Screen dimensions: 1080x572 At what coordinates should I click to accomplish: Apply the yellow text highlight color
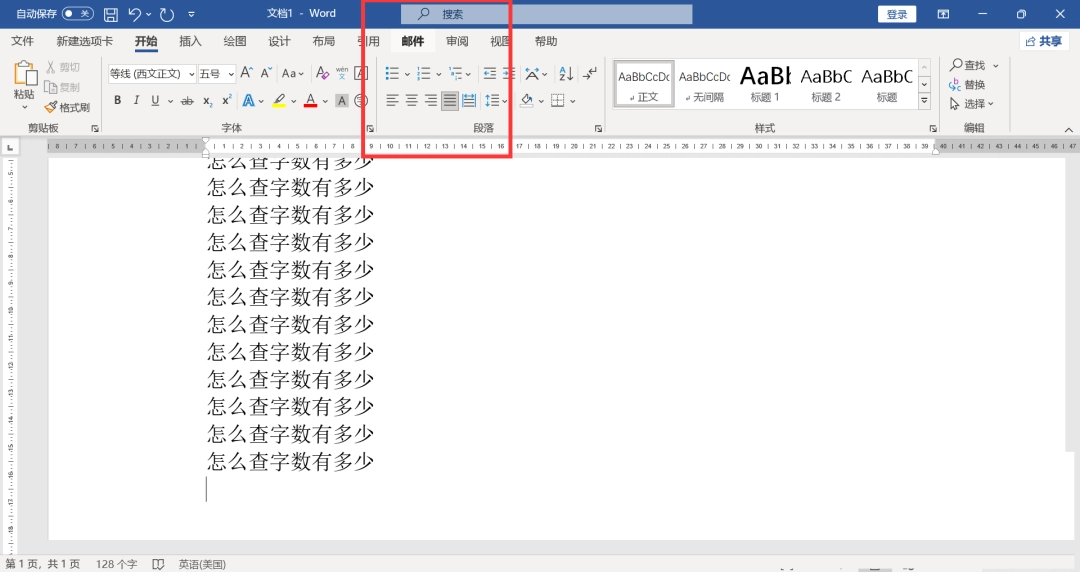279,101
